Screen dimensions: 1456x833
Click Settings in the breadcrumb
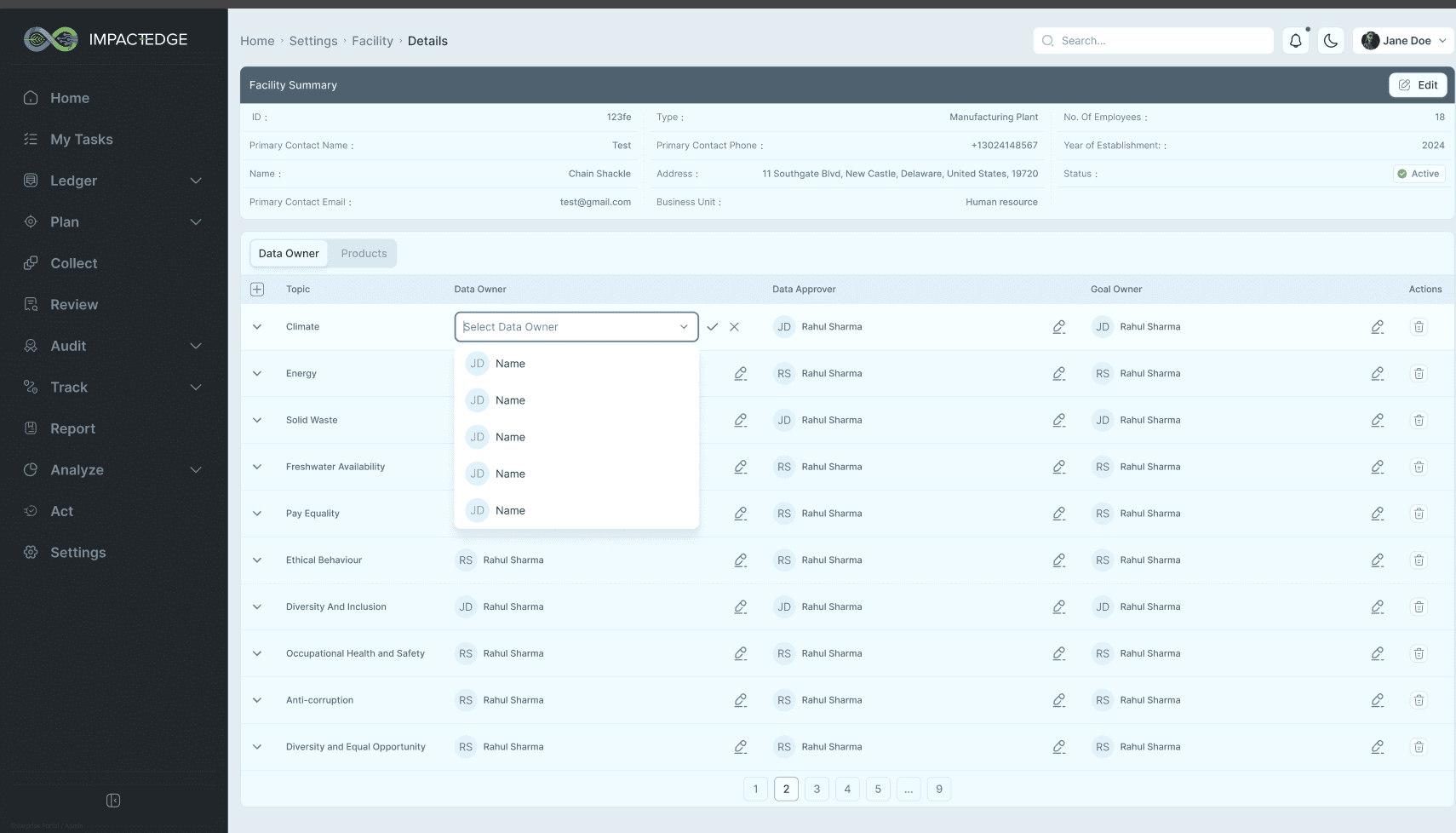[x=313, y=41]
